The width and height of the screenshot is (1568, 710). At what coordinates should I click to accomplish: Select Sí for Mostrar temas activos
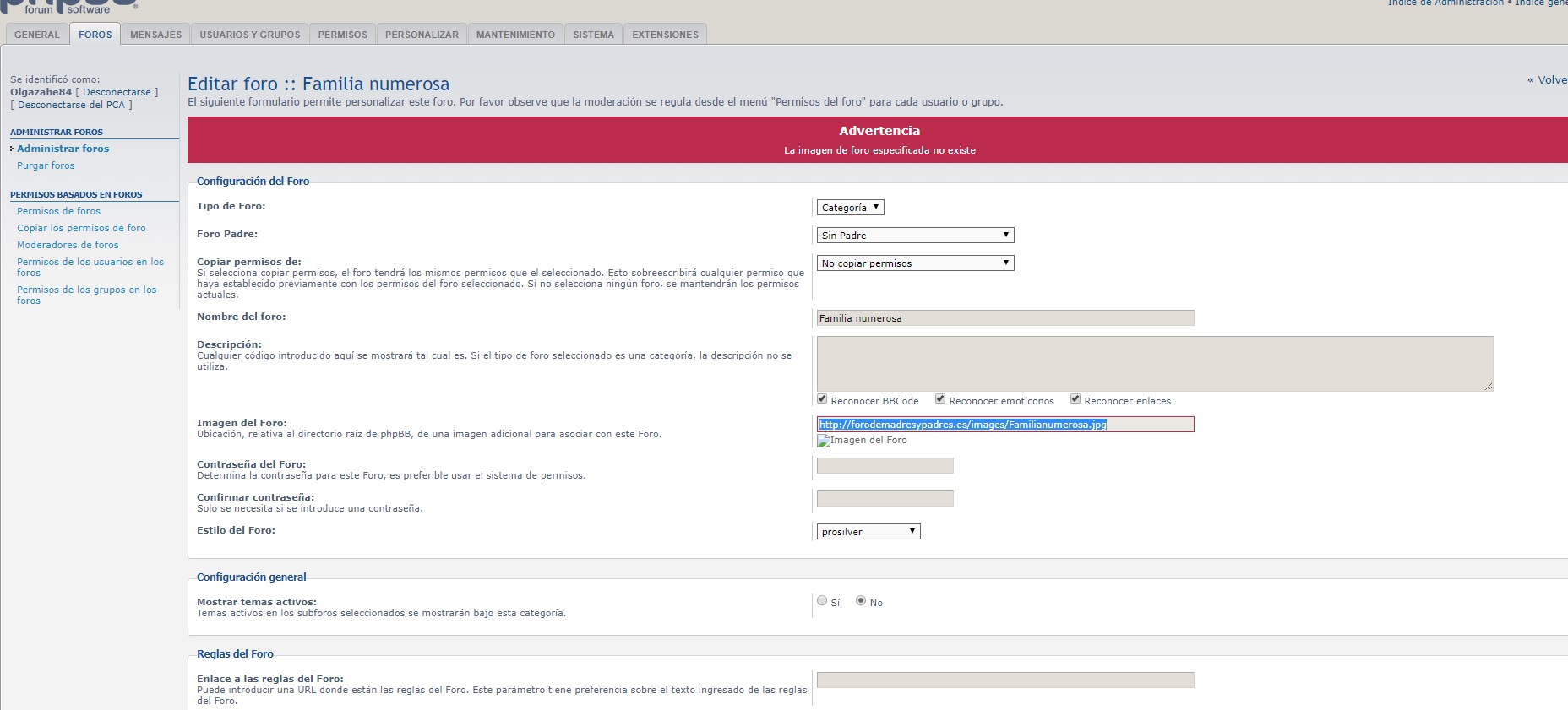tap(822, 601)
